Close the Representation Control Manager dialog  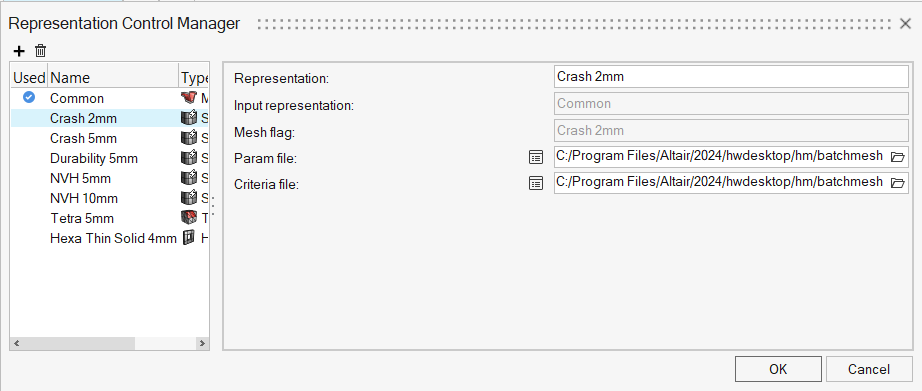906,24
